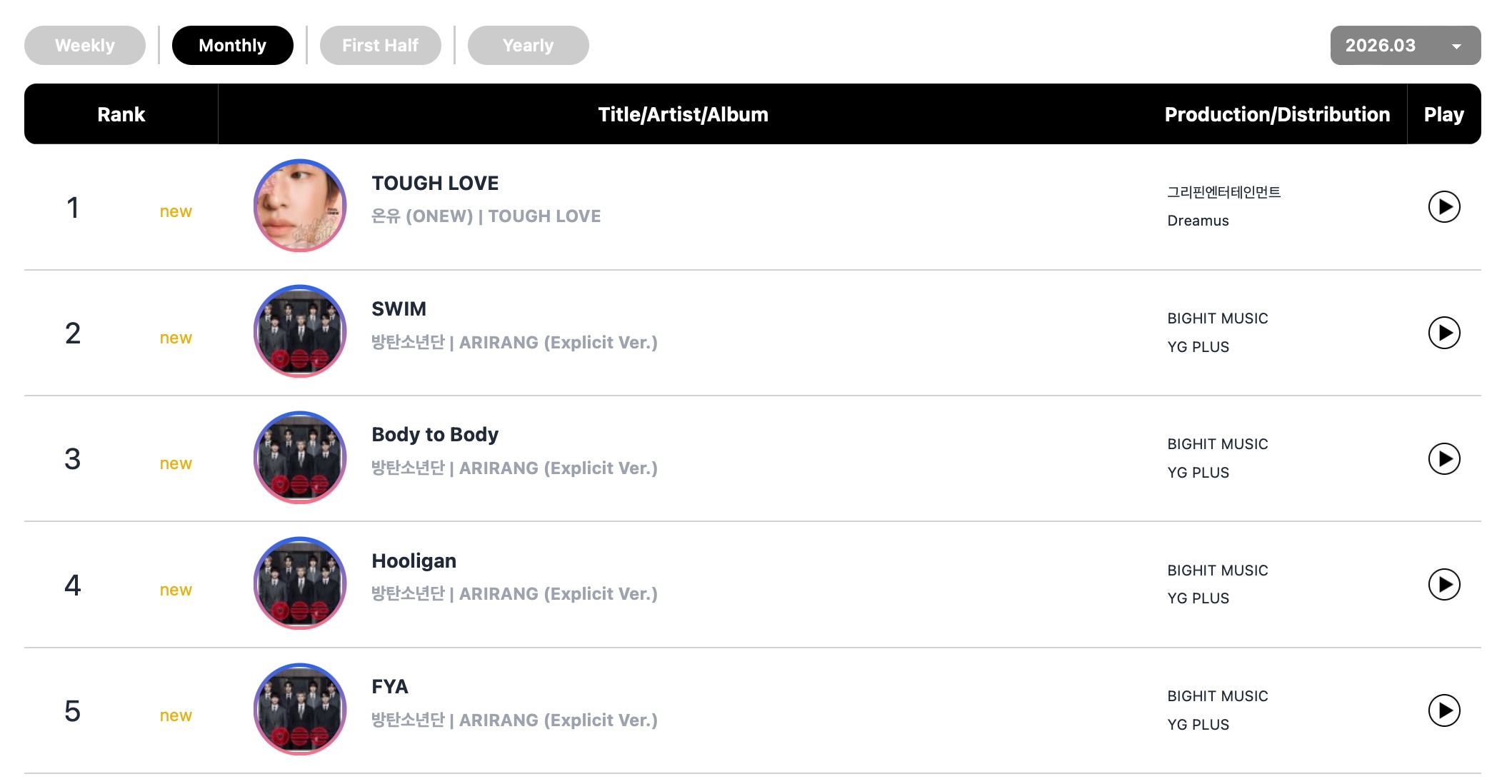Play the Hooligan track
Viewport: 1512px width, 784px height.
click(x=1443, y=585)
